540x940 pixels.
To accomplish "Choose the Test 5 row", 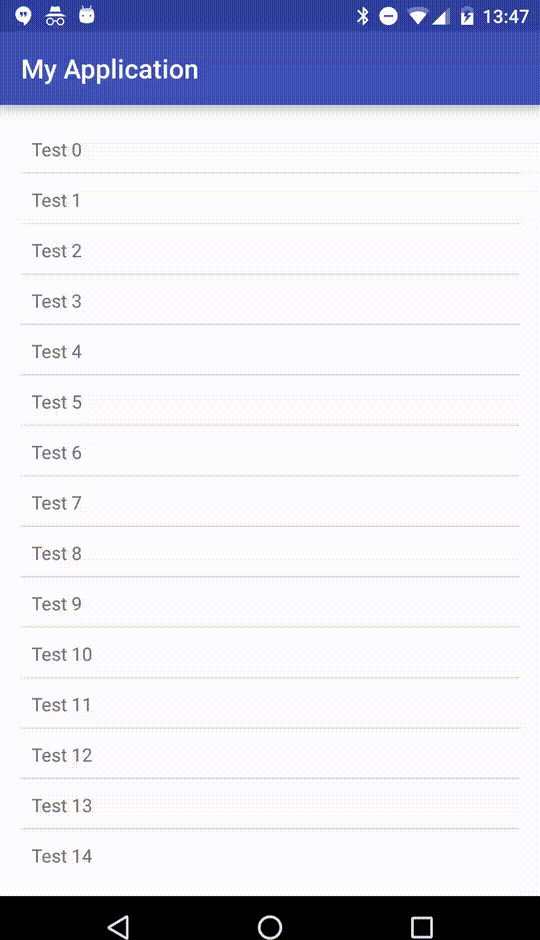I will (270, 401).
